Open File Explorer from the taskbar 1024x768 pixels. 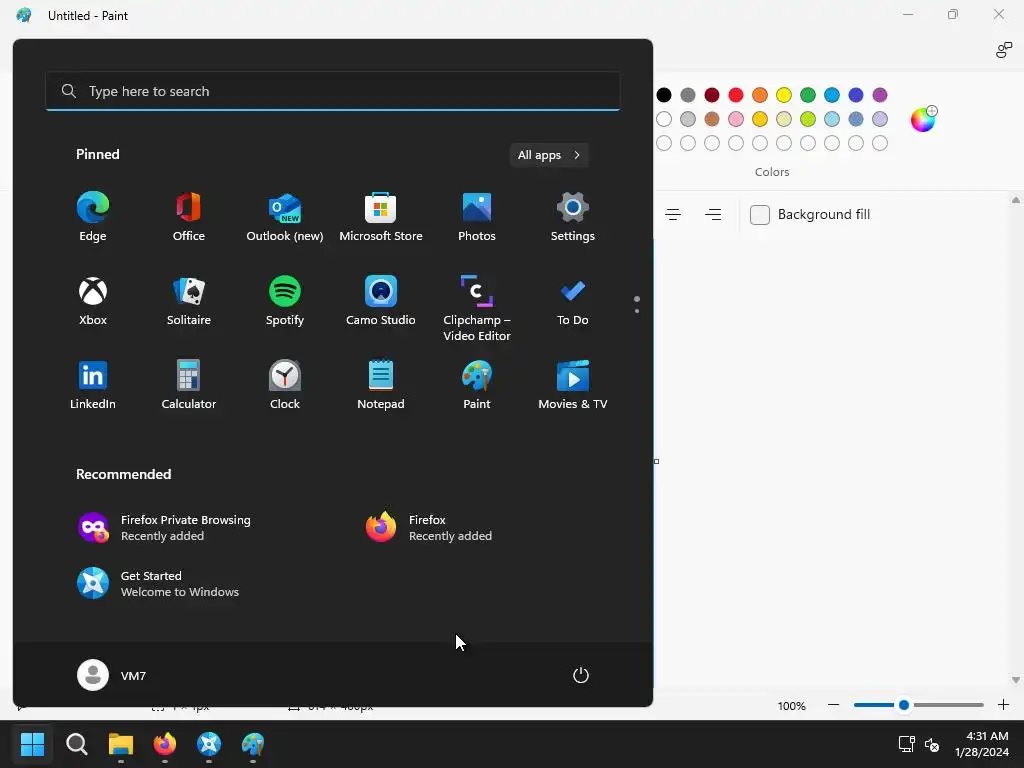121,744
